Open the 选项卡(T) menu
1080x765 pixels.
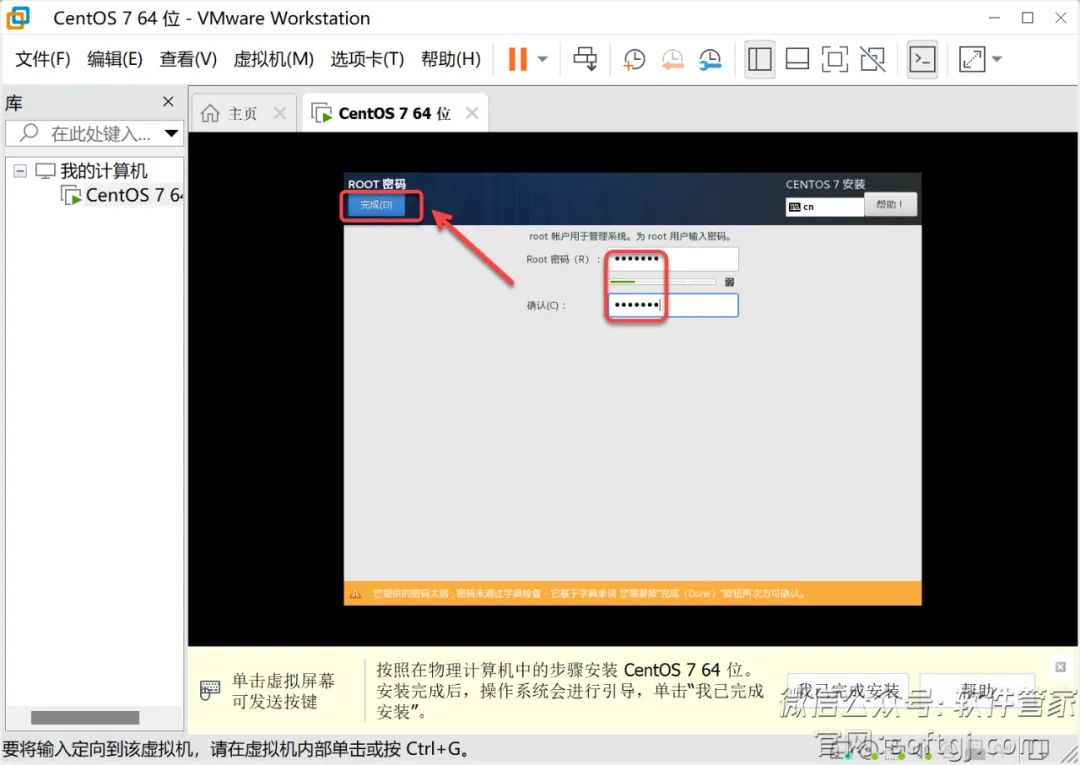point(367,59)
